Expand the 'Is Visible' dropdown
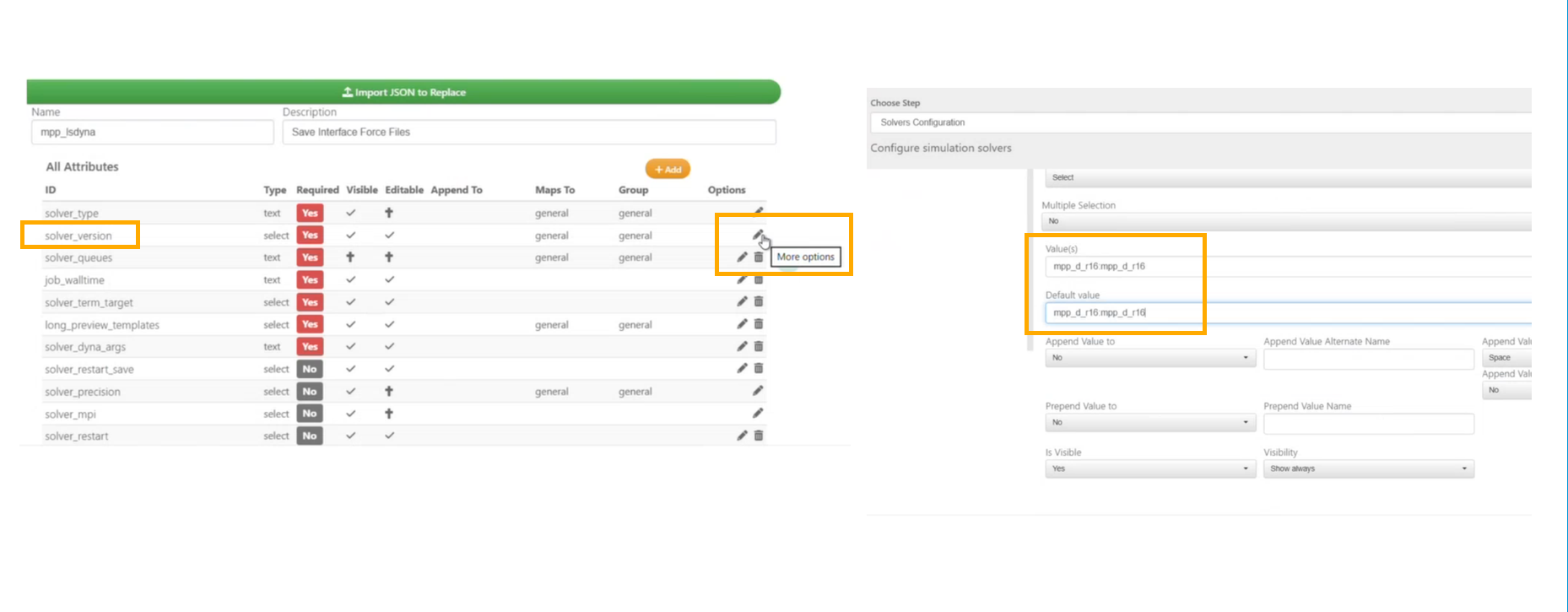This screenshot has height=612, width=1568. tap(1149, 468)
